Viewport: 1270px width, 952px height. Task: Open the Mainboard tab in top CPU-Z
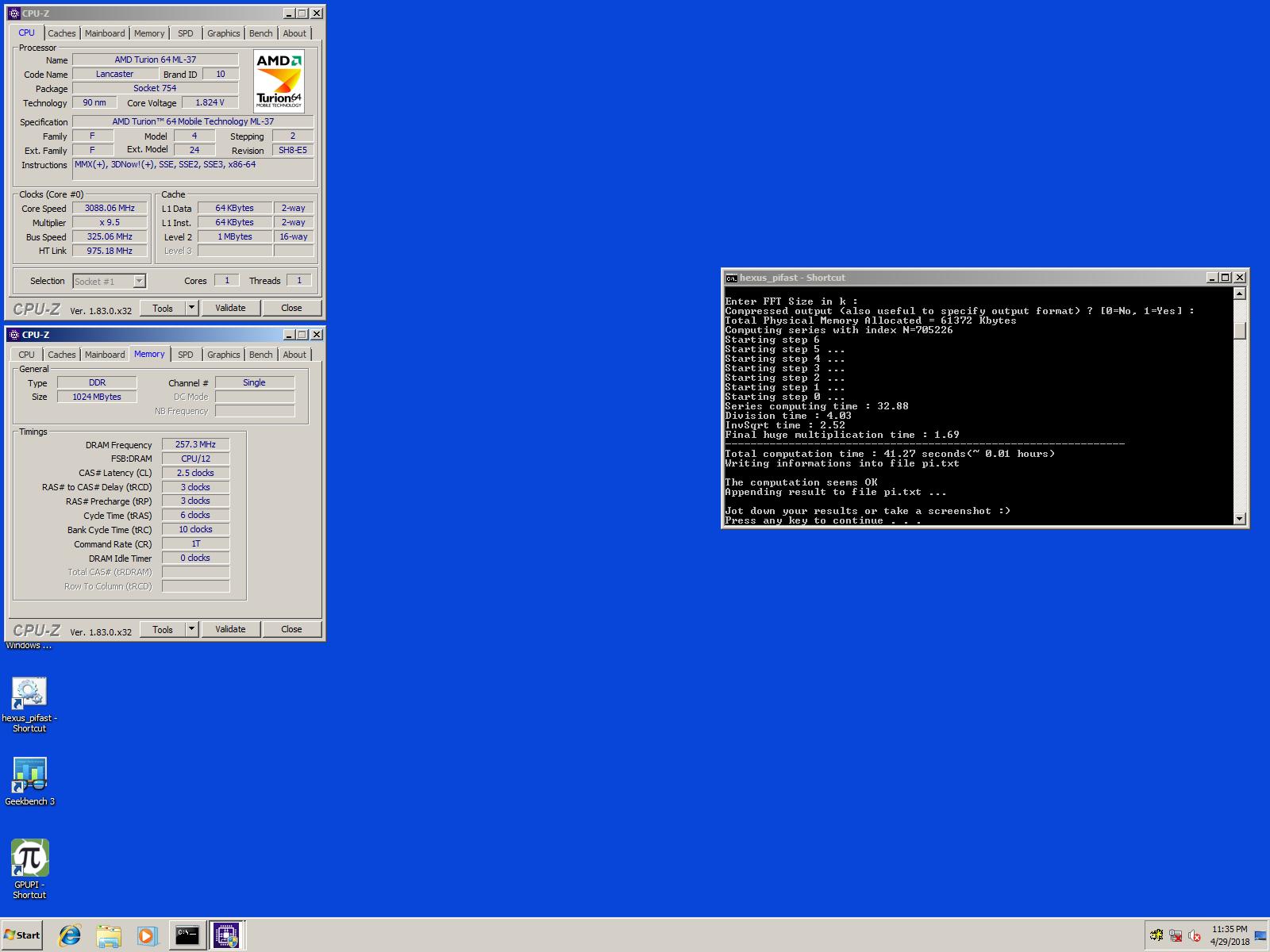point(105,33)
